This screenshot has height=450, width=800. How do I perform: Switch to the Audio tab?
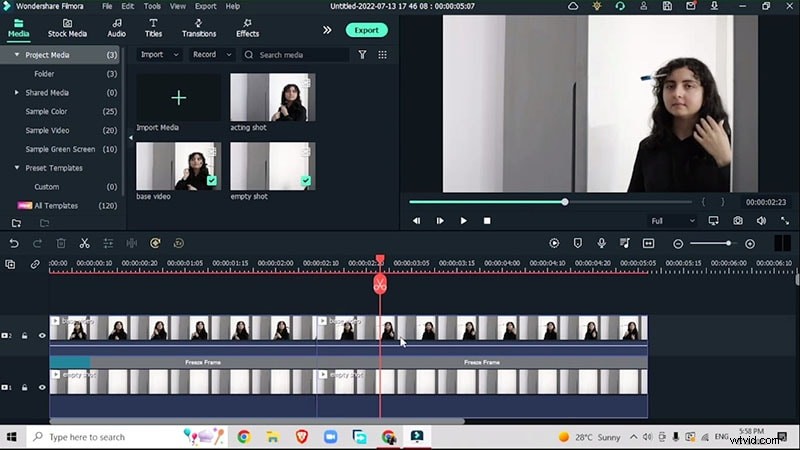click(x=116, y=28)
